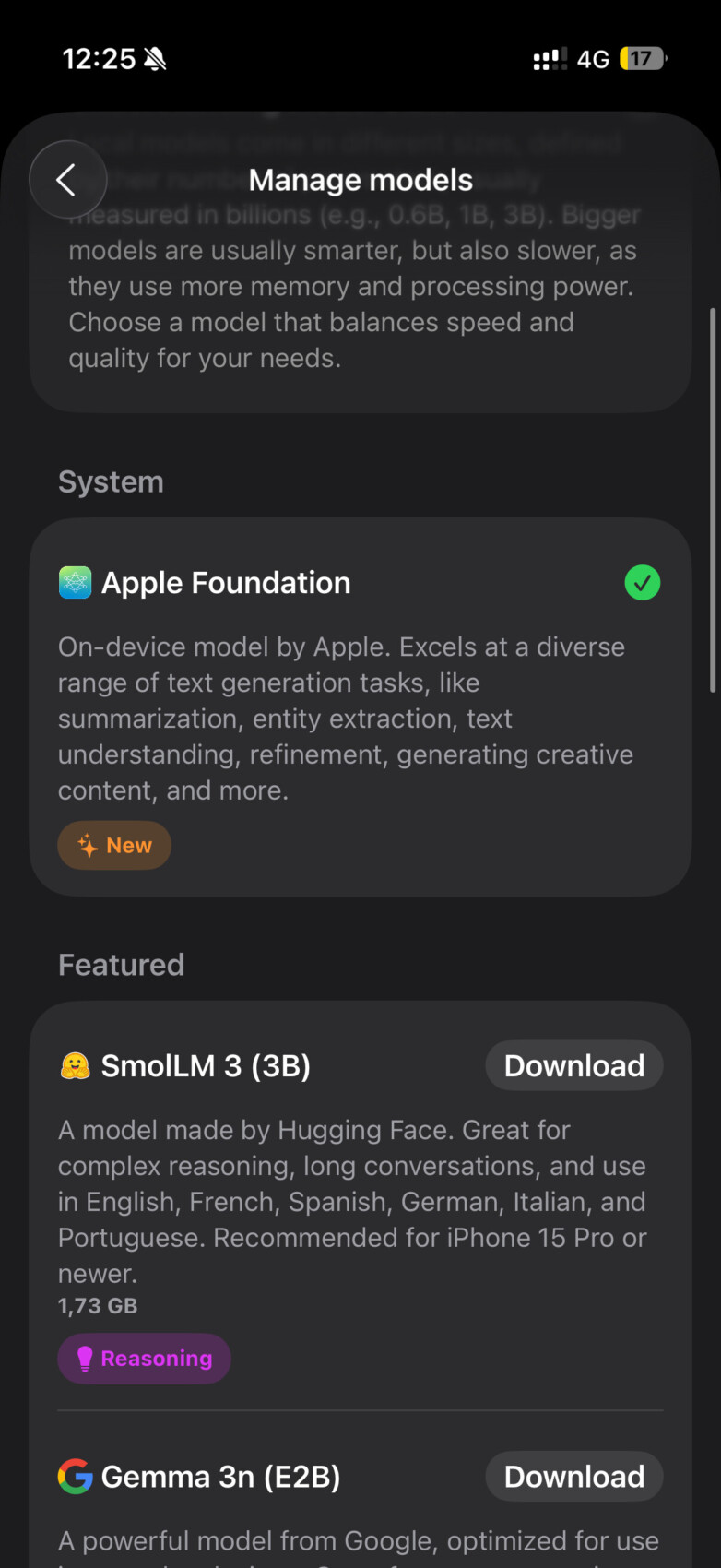Screen dimensions: 721x1568
Task: Download the SmolLM 3 (3B) model
Action: pyautogui.click(x=573, y=1066)
